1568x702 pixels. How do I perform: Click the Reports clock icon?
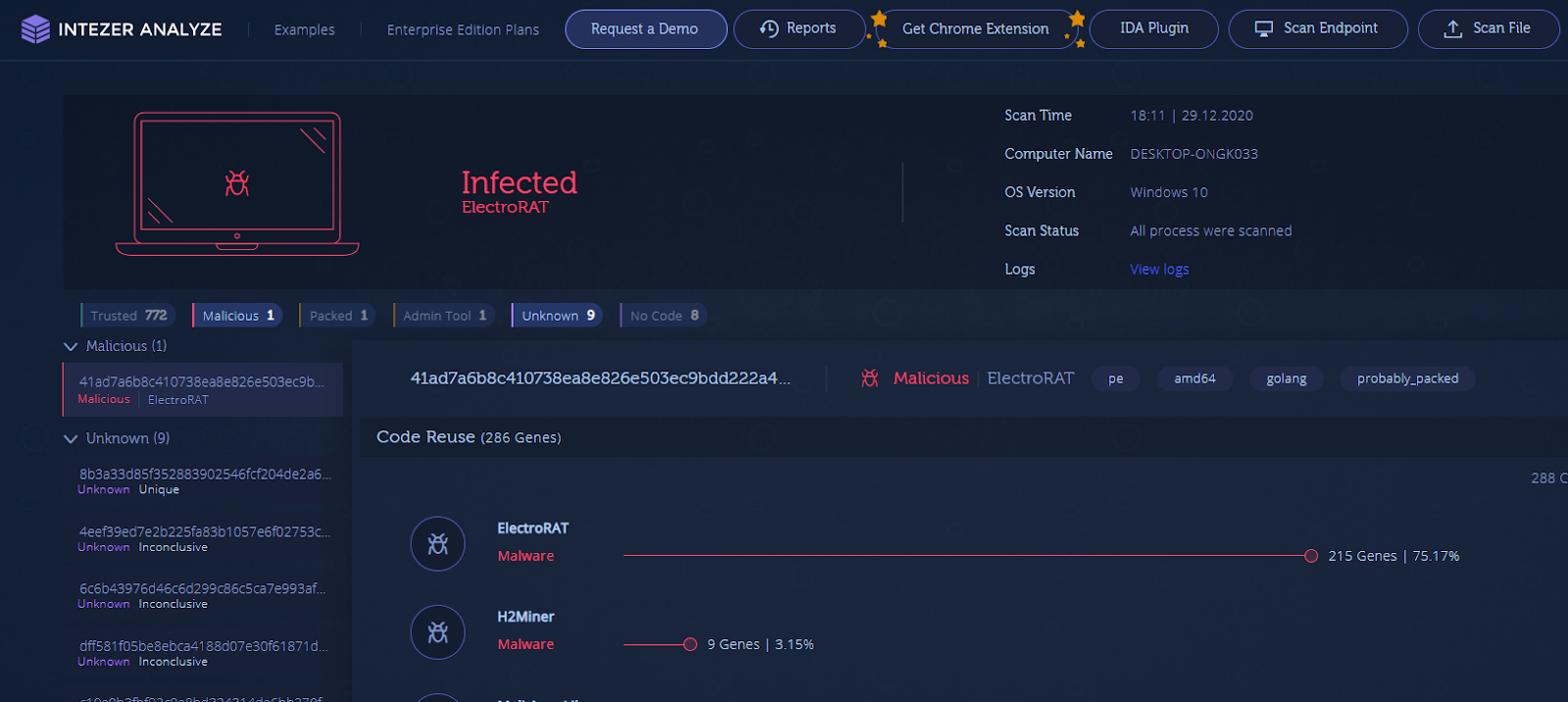coord(769,28)
